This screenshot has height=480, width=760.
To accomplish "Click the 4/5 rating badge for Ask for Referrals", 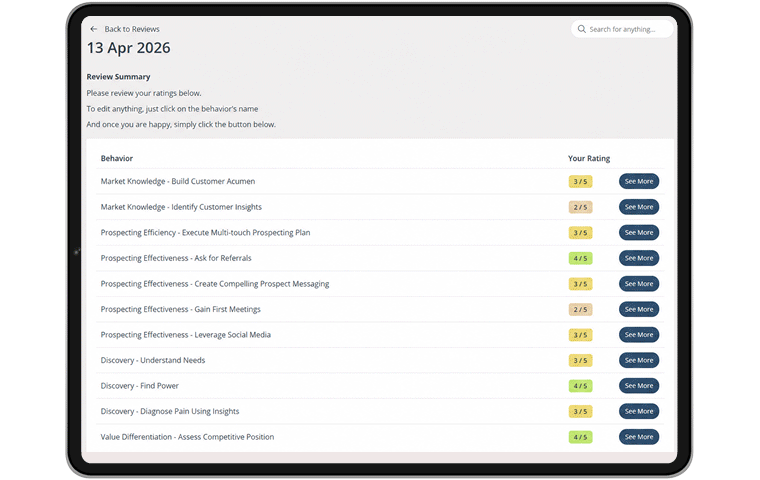I will click(x=580, y=258).
